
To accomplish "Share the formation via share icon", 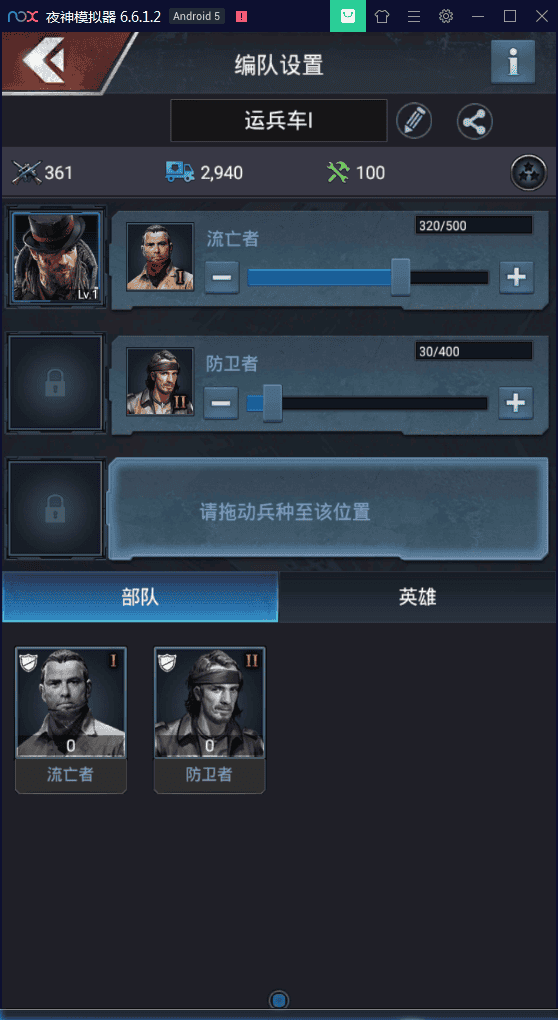I will 475,121.
